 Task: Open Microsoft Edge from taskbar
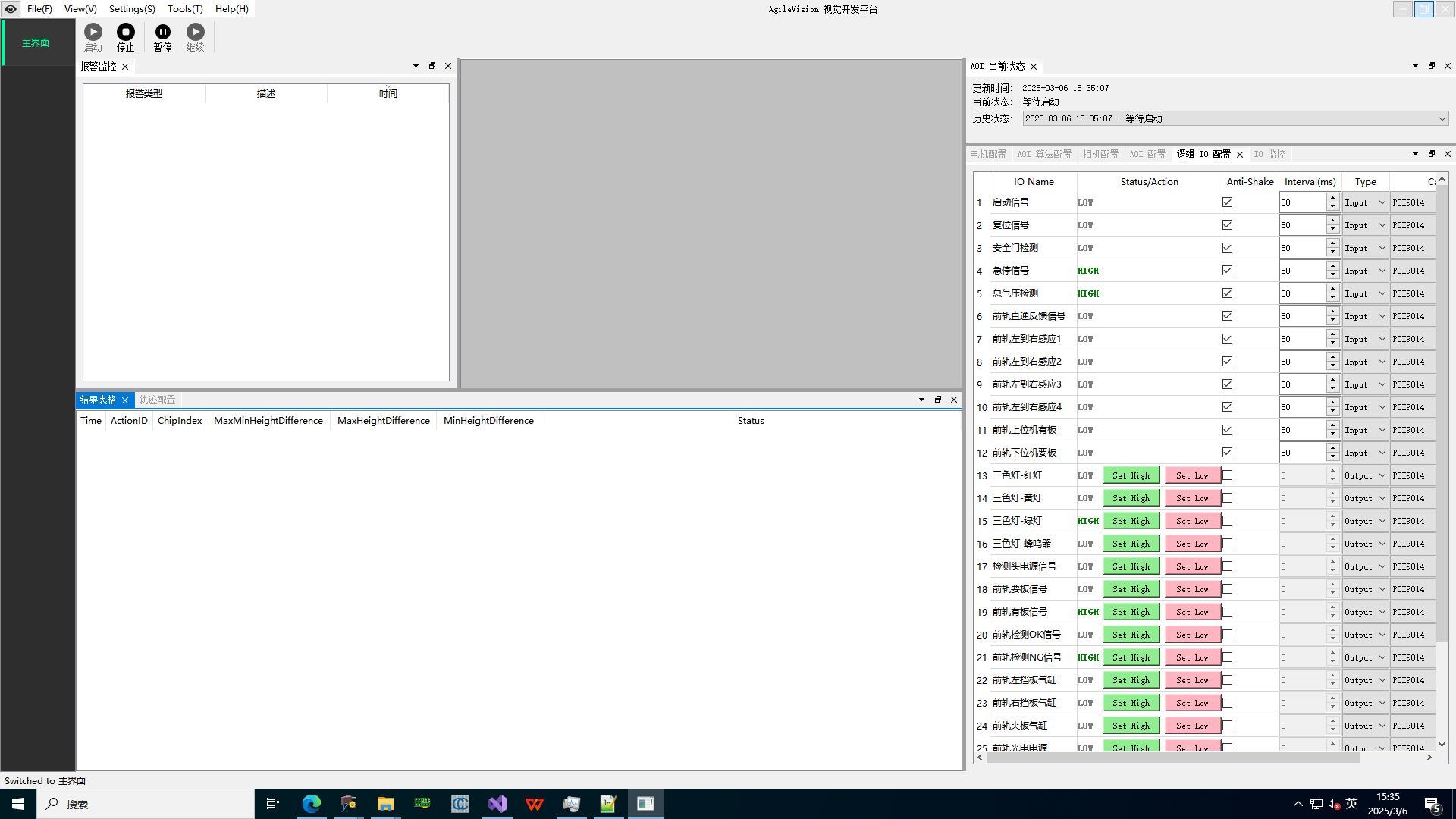click(312, 804)
